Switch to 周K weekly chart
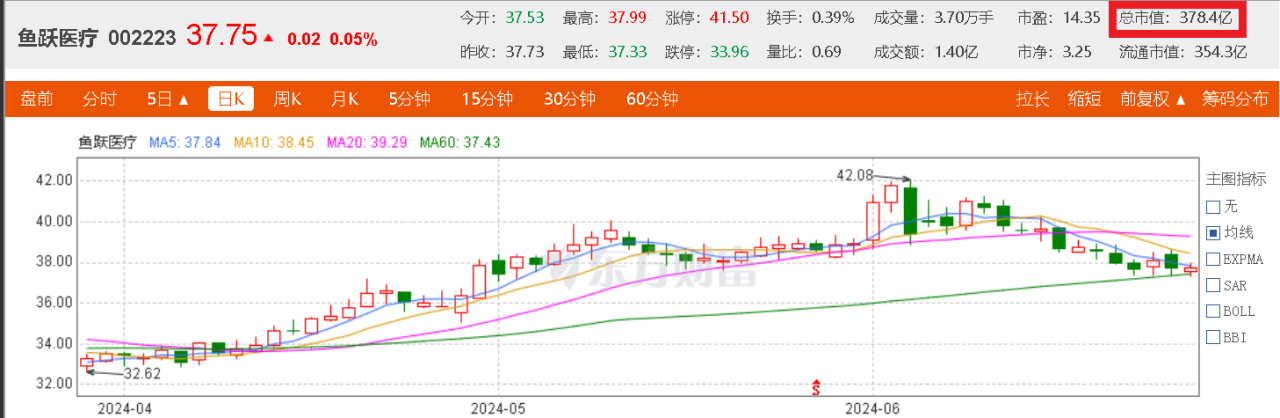The width and height of the screenshot is (1280, 418). point(288,99)
